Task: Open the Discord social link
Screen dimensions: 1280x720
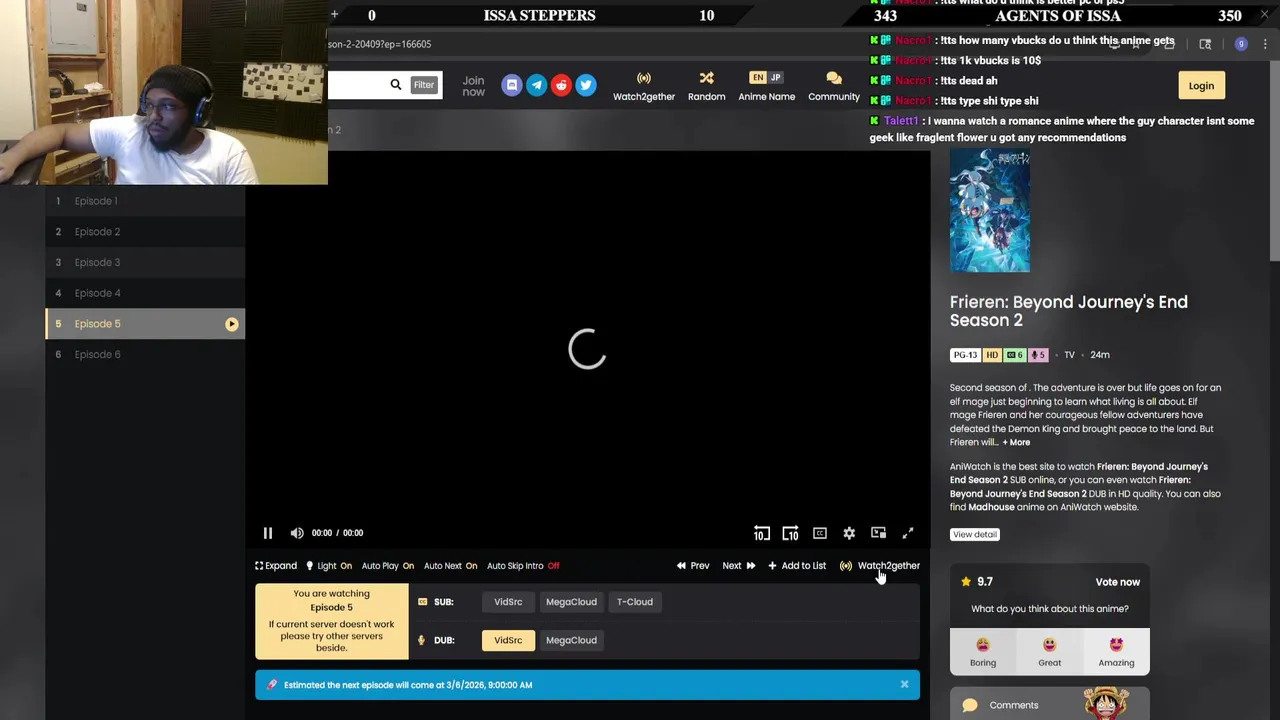Action: click(512, 85)
